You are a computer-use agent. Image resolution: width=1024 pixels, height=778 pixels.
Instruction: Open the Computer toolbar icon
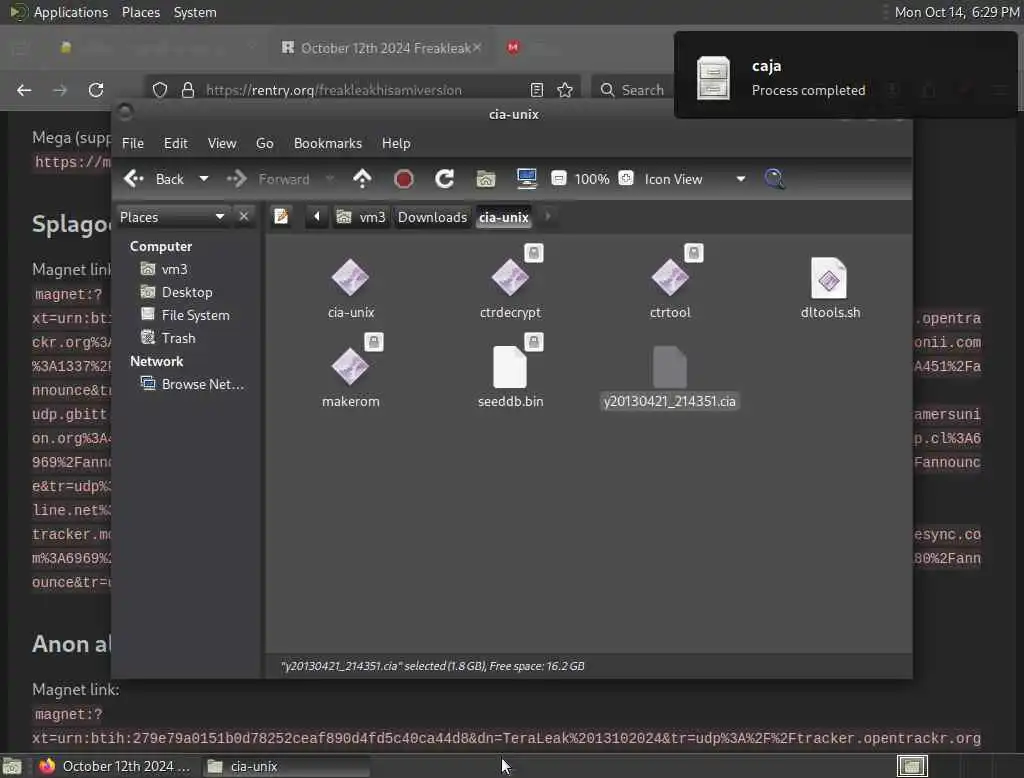click(x=526, y=178)
